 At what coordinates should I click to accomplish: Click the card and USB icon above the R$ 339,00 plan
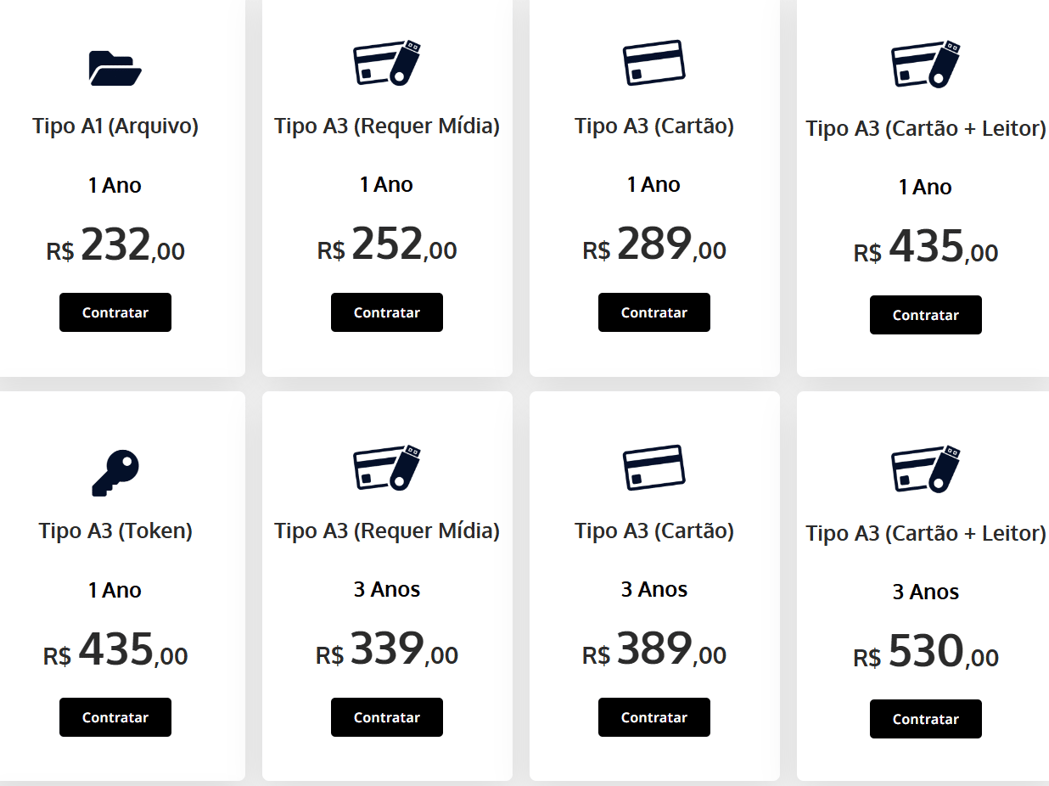[387, 468]
